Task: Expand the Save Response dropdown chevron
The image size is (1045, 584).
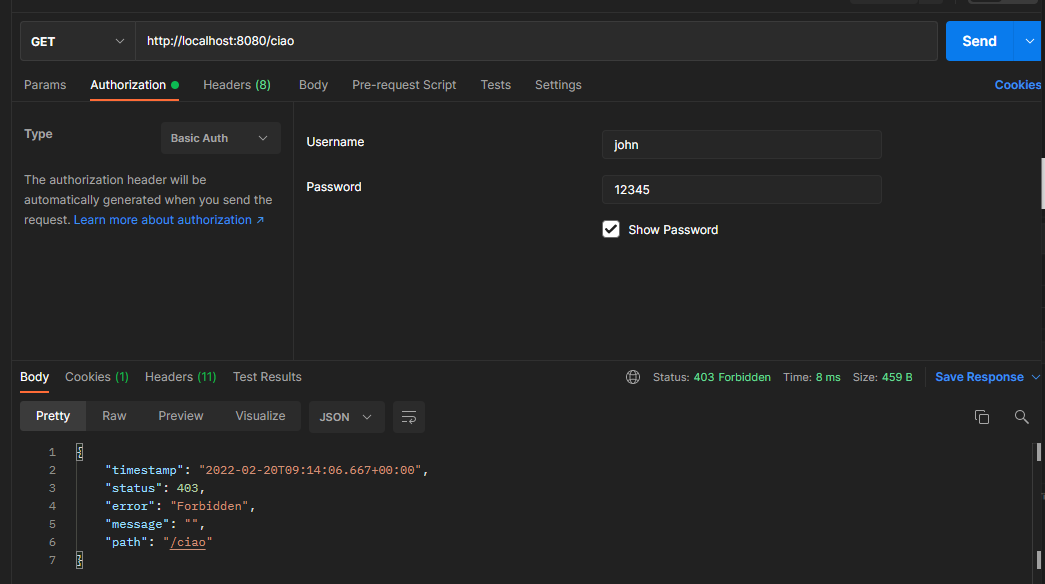Action: click(x=1036, y=377)
